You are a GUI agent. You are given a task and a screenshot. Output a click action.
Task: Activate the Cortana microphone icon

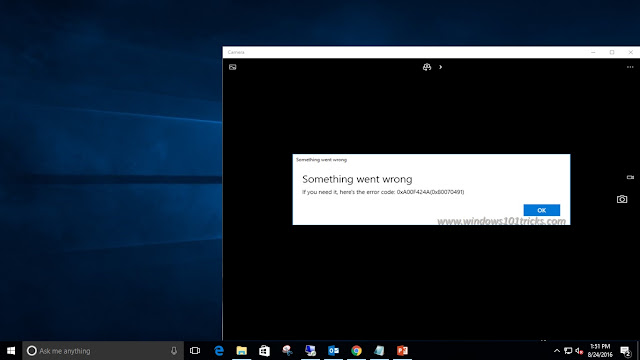tap(174, 351)
